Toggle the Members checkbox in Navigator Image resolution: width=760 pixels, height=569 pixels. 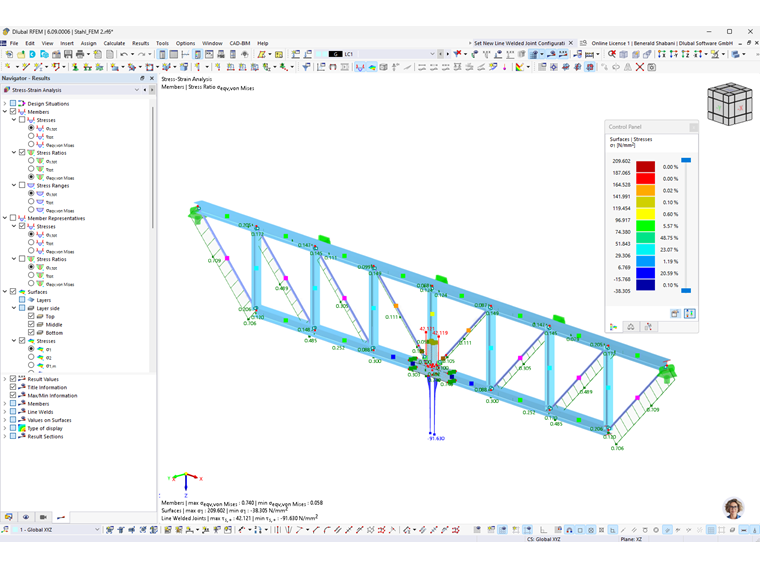13,111
